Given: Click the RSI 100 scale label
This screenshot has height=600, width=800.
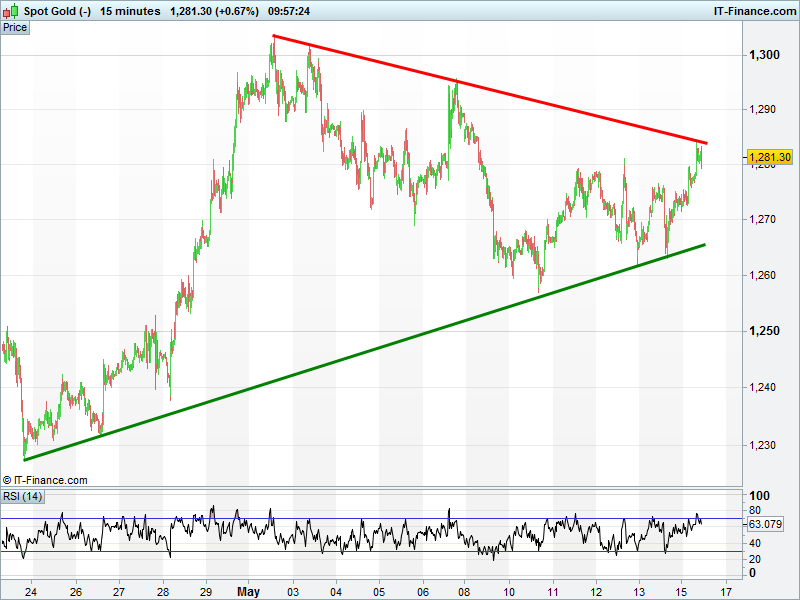Looking at the screenshot, I should 759,495.
